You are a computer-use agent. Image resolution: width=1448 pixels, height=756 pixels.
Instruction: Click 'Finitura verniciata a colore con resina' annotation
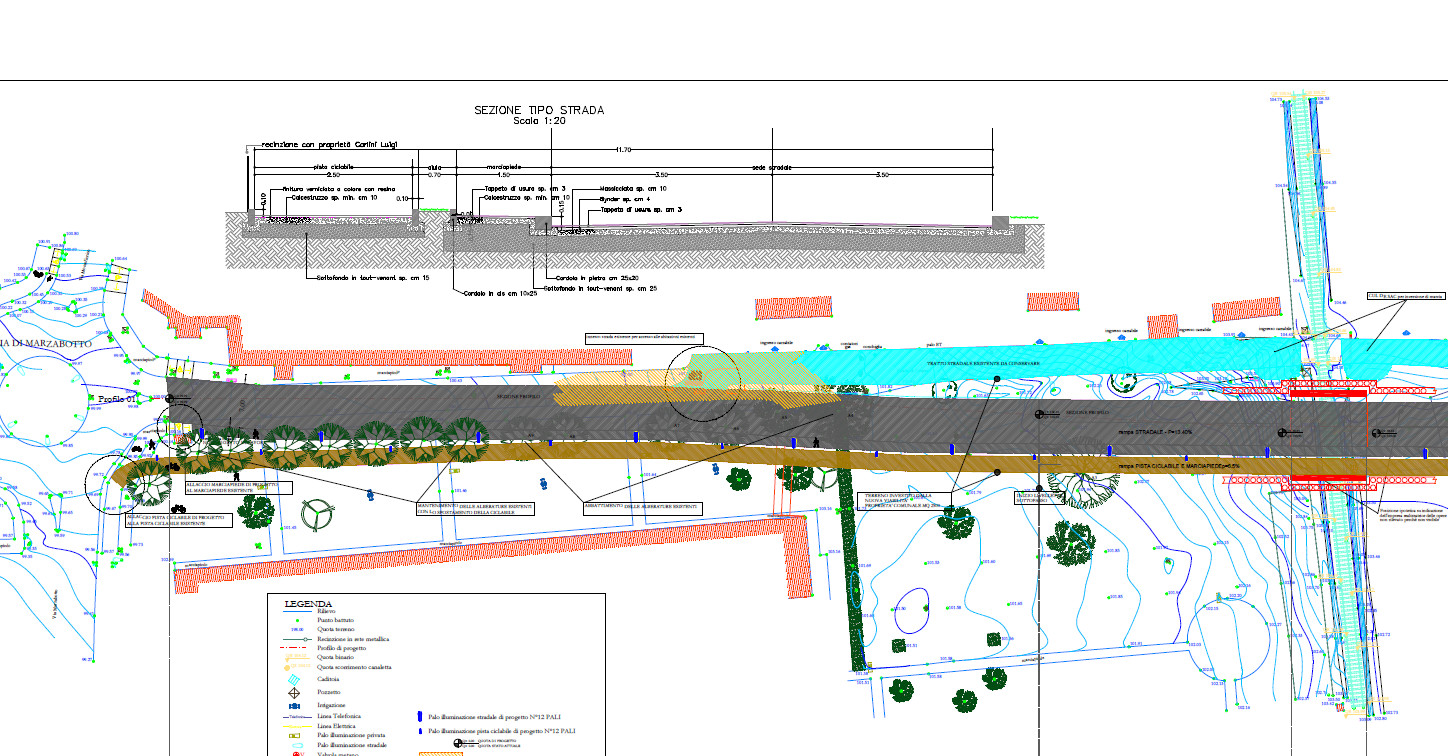pos(339,188)
